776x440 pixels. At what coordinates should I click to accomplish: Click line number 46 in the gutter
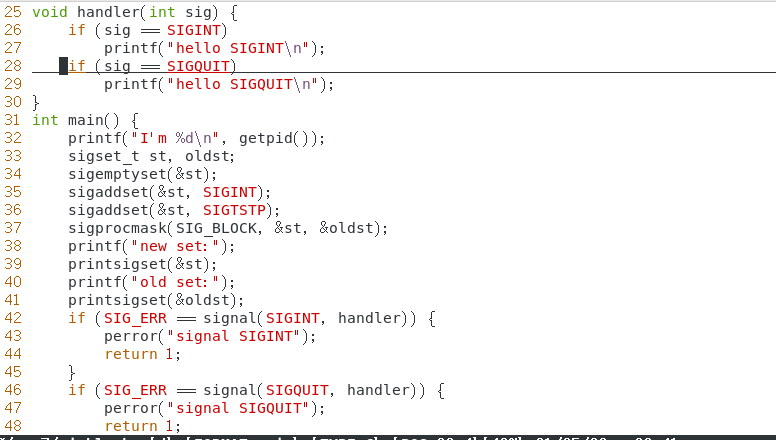(13, 390)
